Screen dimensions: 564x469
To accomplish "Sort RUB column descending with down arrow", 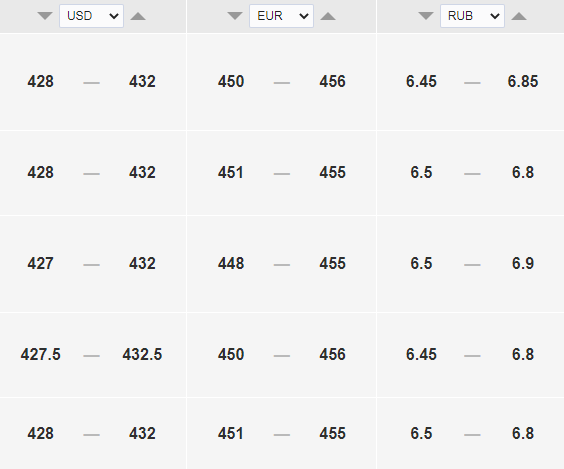I will [x=426, y=16].
